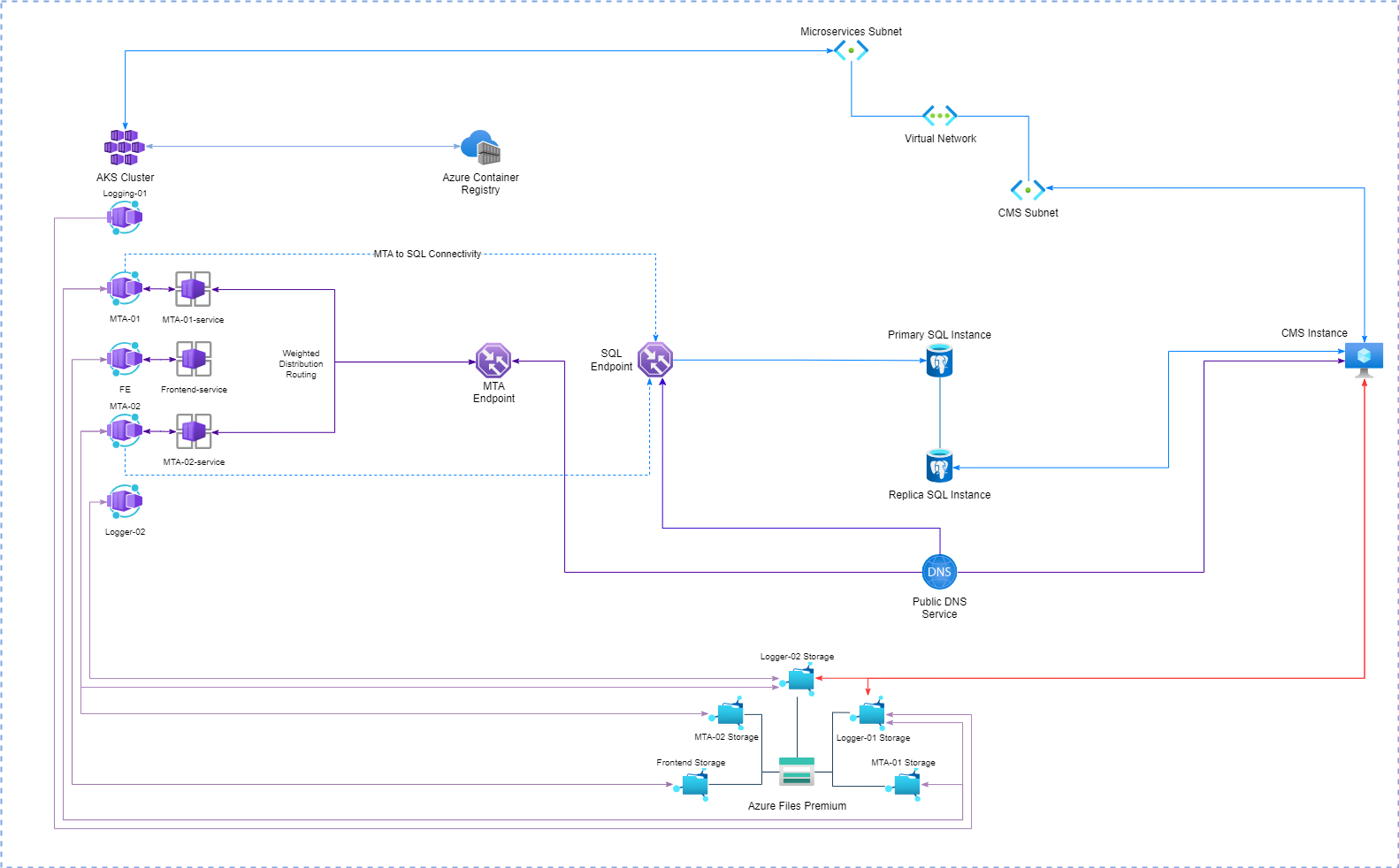
Task: Select the 'SQL Endpoint' text label
Action: pos(611,360)
